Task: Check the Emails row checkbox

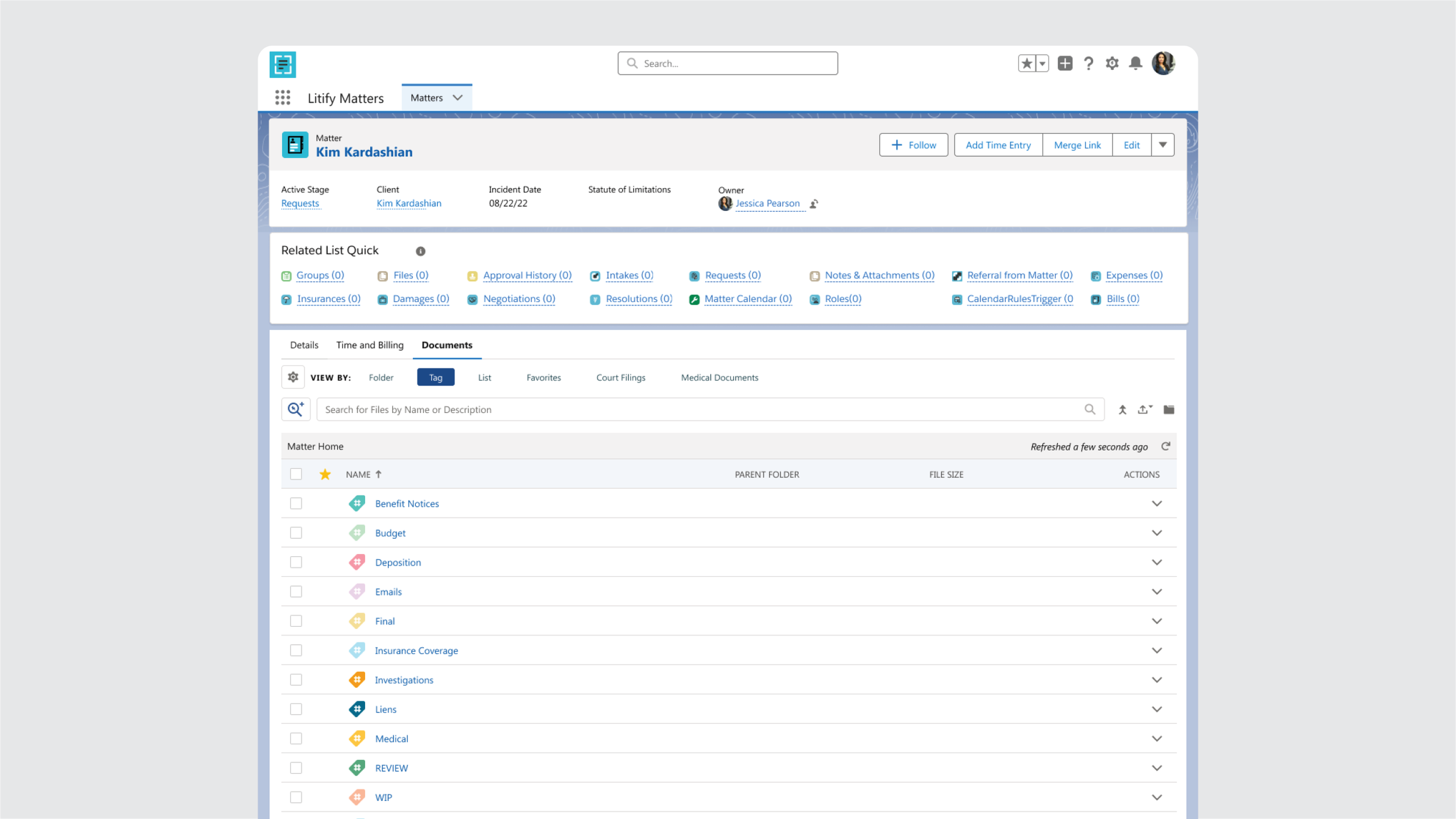Action: pos(296,592)
